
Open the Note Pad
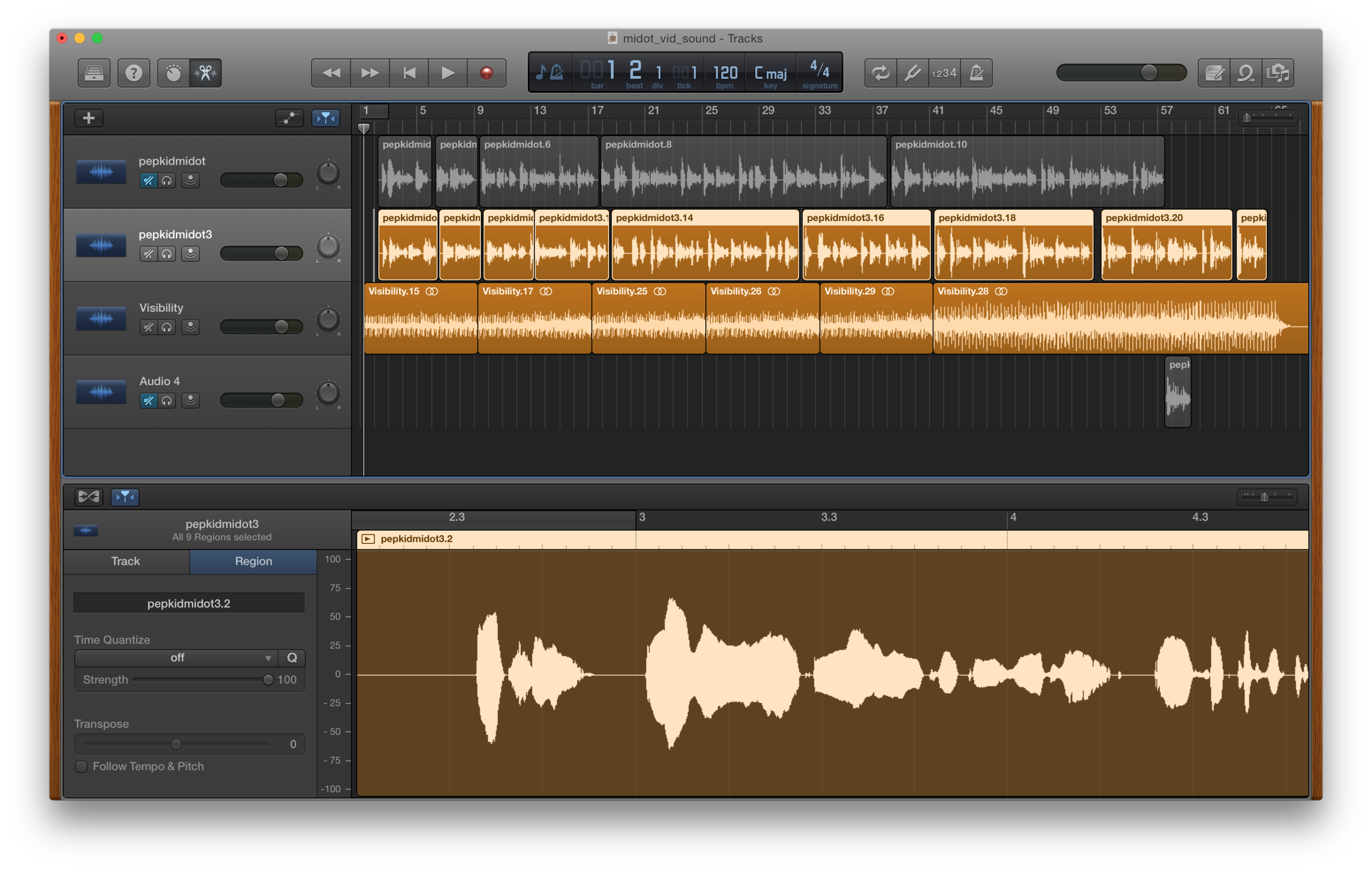point(1214,73)
